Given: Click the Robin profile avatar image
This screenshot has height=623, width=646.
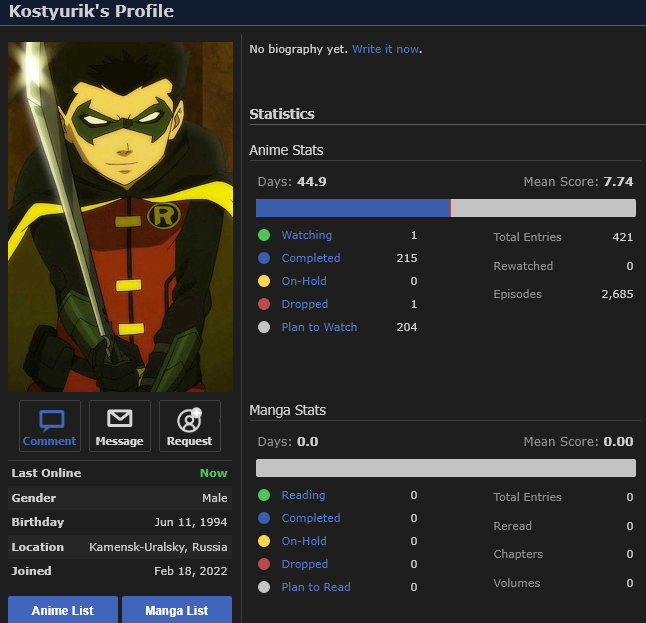Looking at the screenshot, I should 120,216.
